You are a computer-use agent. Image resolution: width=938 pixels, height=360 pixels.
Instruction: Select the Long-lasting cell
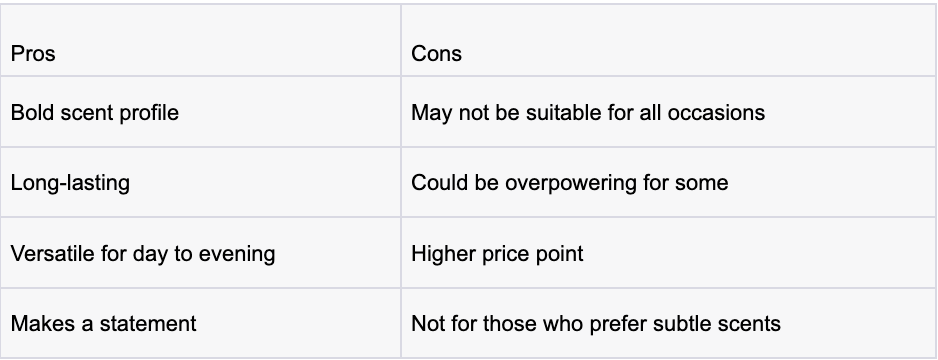point(200,182)
